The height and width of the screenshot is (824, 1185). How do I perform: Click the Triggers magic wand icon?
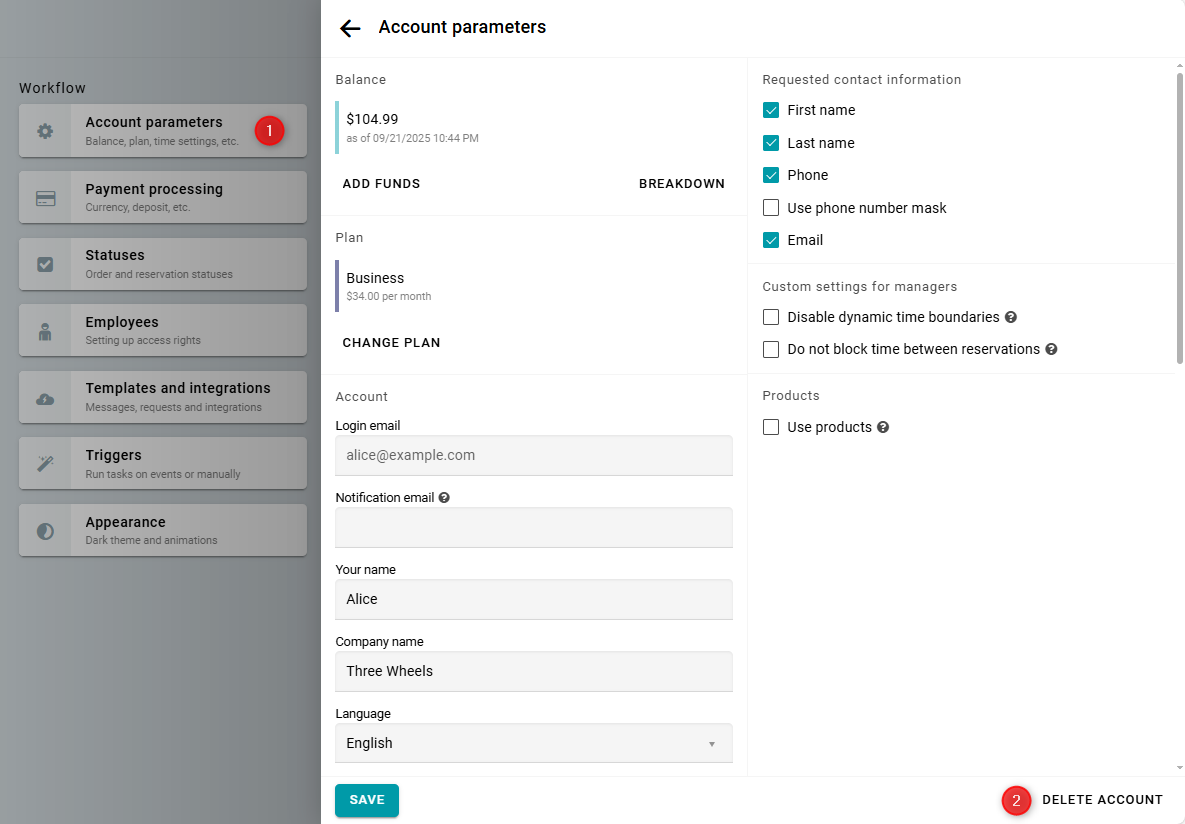[x=45, y=464]
